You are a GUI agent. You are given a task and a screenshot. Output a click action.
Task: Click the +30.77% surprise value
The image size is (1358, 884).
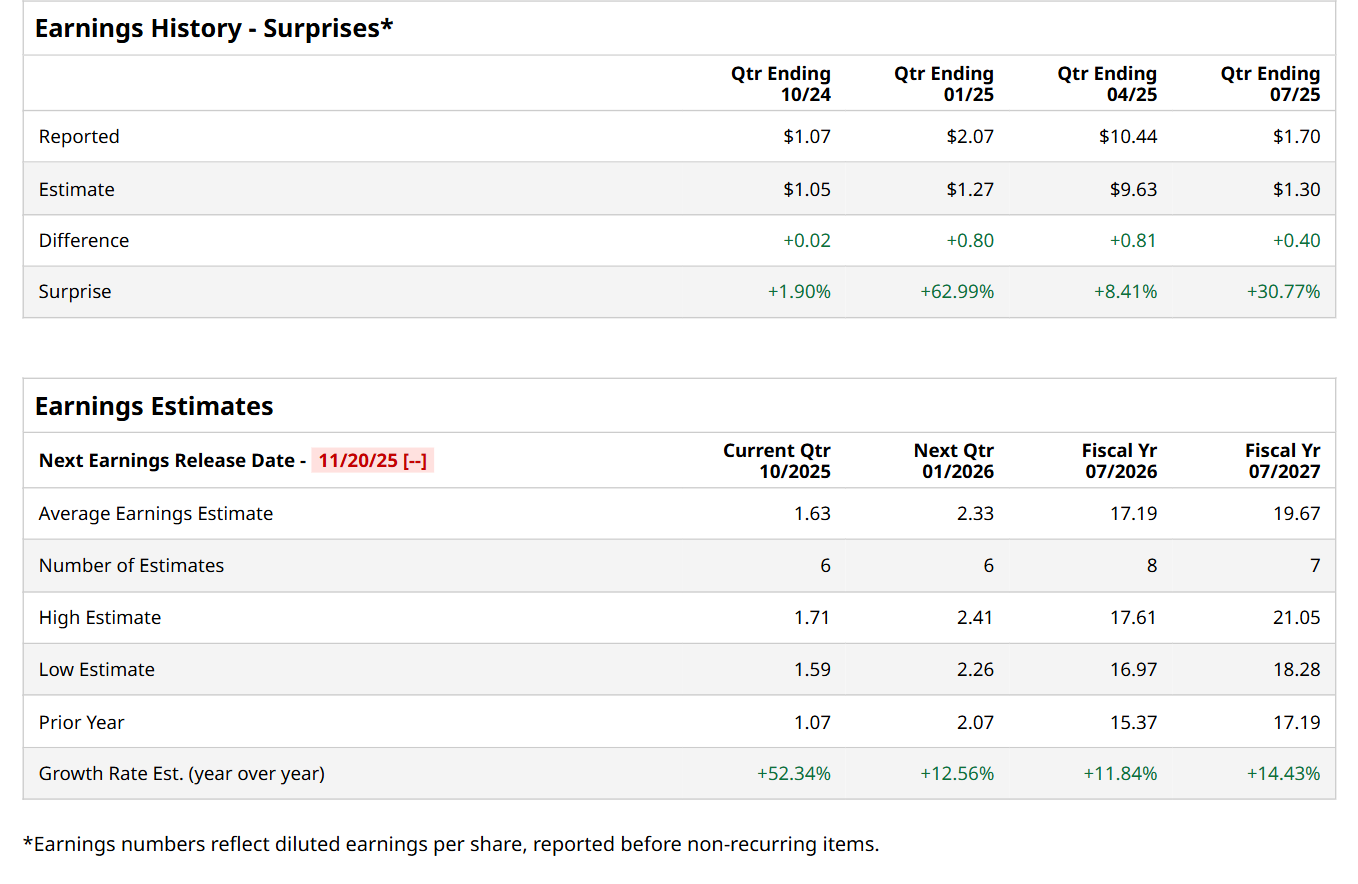(1283, 292)
